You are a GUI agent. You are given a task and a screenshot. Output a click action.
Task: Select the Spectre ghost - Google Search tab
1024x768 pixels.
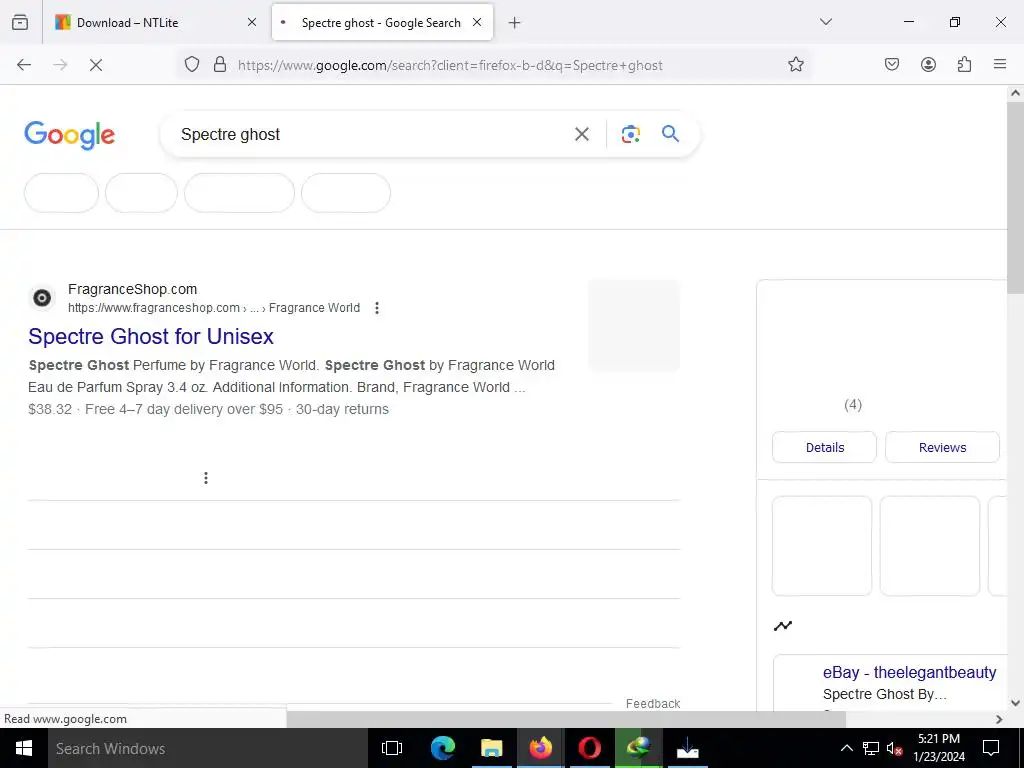(382, 23)
